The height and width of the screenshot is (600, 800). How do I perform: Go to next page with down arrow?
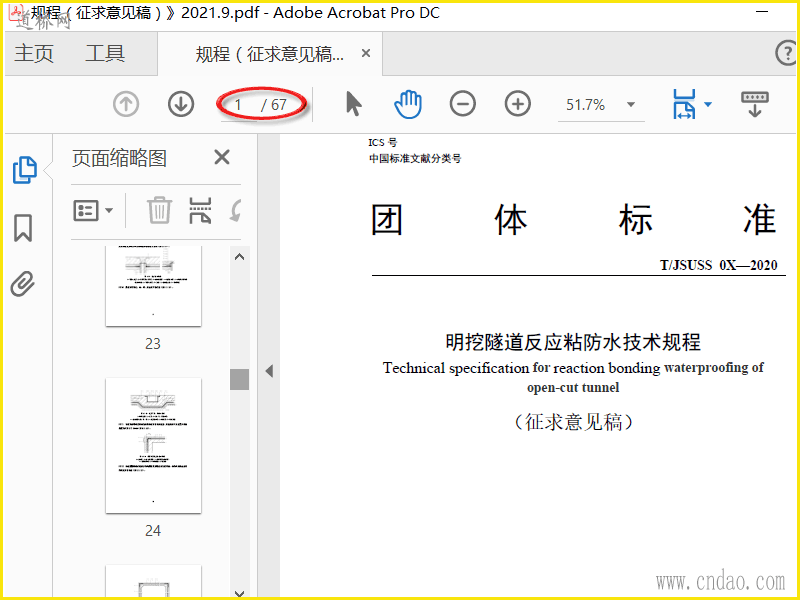(x=181, y=105)
